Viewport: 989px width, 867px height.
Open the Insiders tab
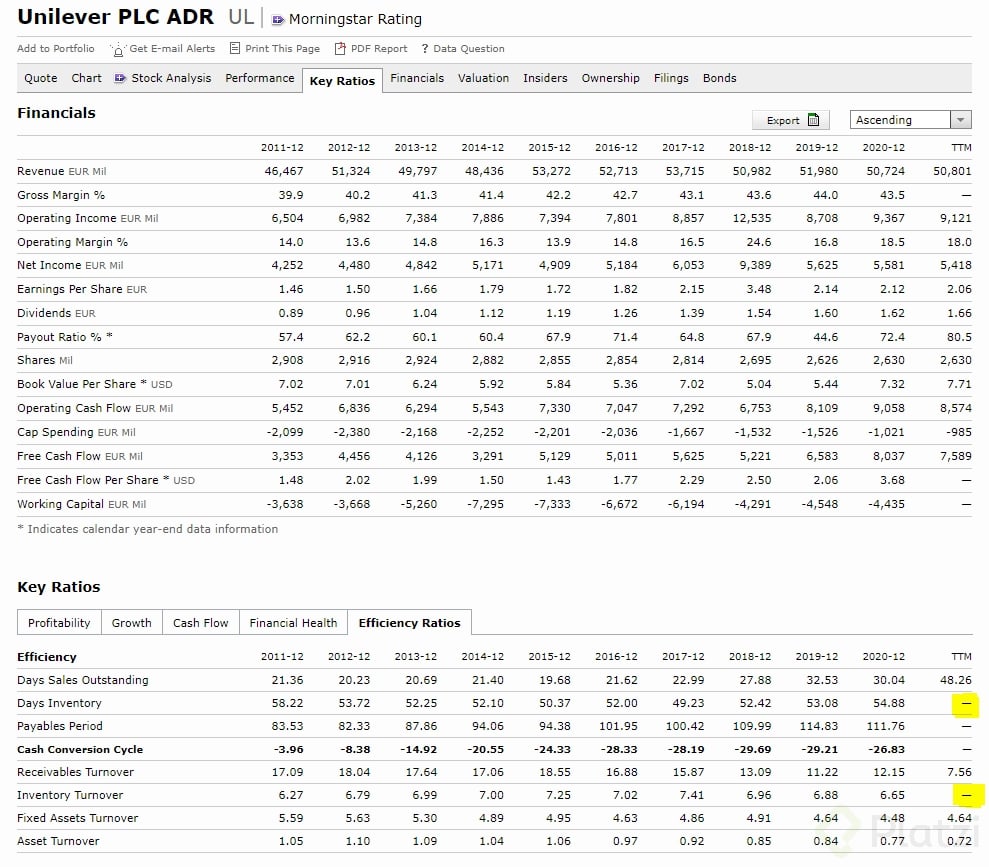(x=545, y=78)
